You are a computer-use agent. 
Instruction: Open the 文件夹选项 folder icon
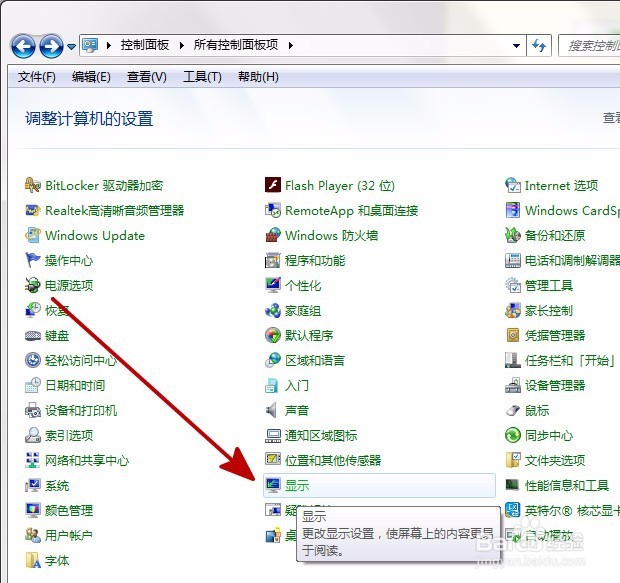(513, 460)
